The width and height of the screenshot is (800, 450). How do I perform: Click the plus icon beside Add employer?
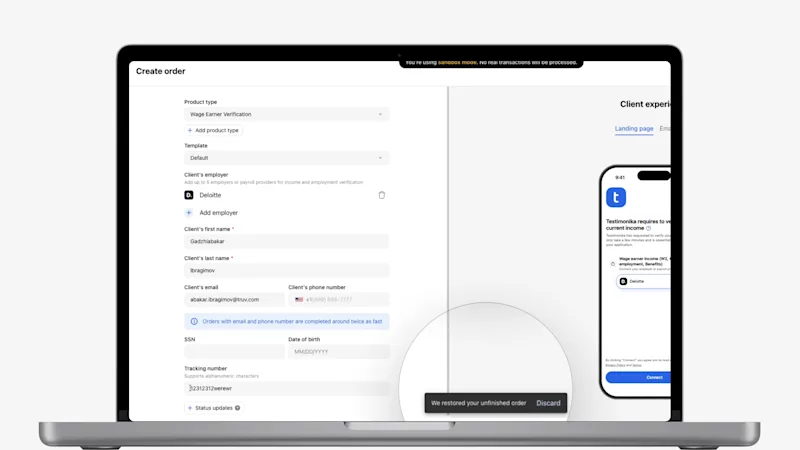point(189,213)
